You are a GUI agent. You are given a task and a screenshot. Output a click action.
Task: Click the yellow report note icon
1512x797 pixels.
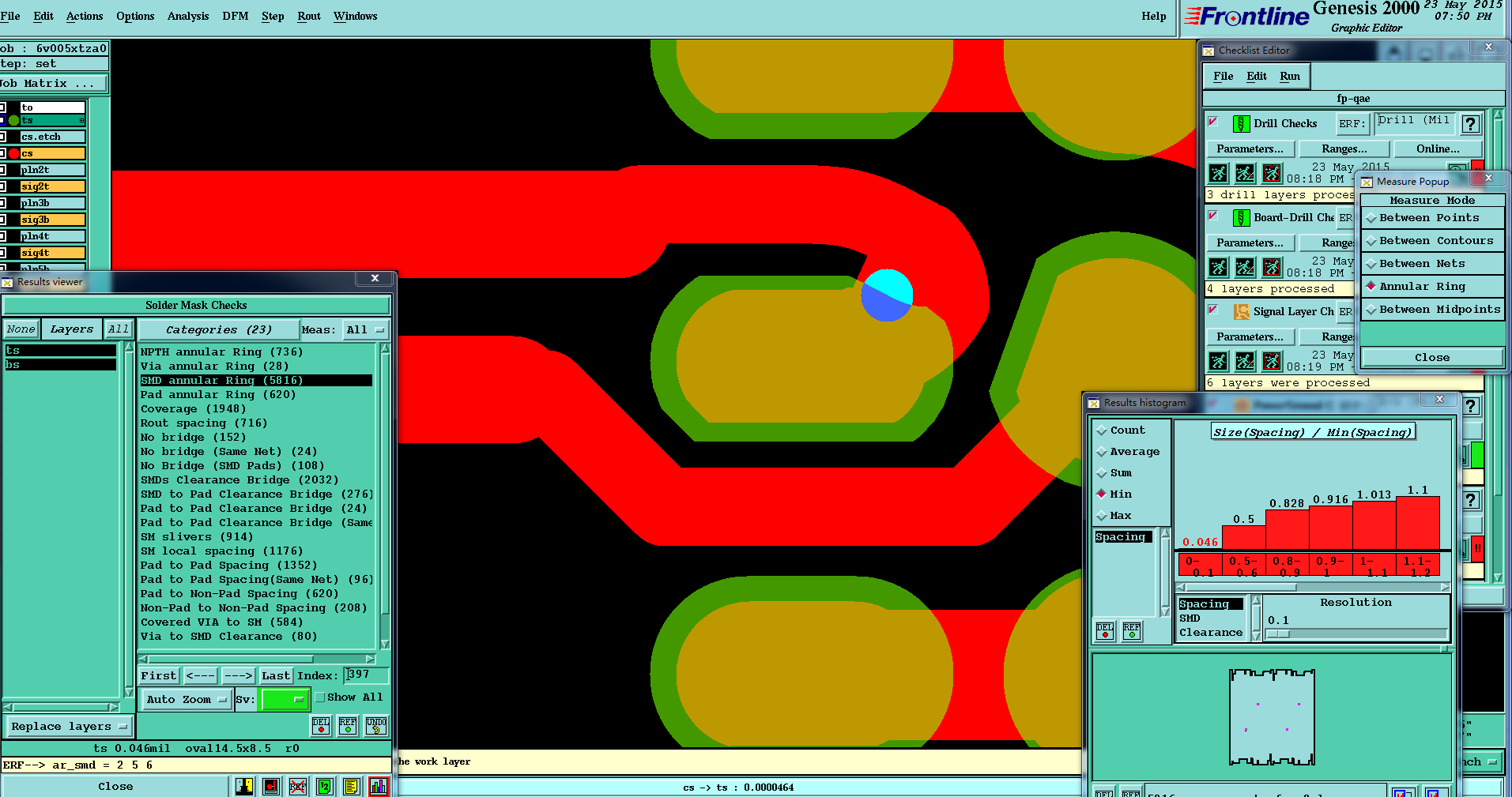pyautogui.click(x=352, y=787)
